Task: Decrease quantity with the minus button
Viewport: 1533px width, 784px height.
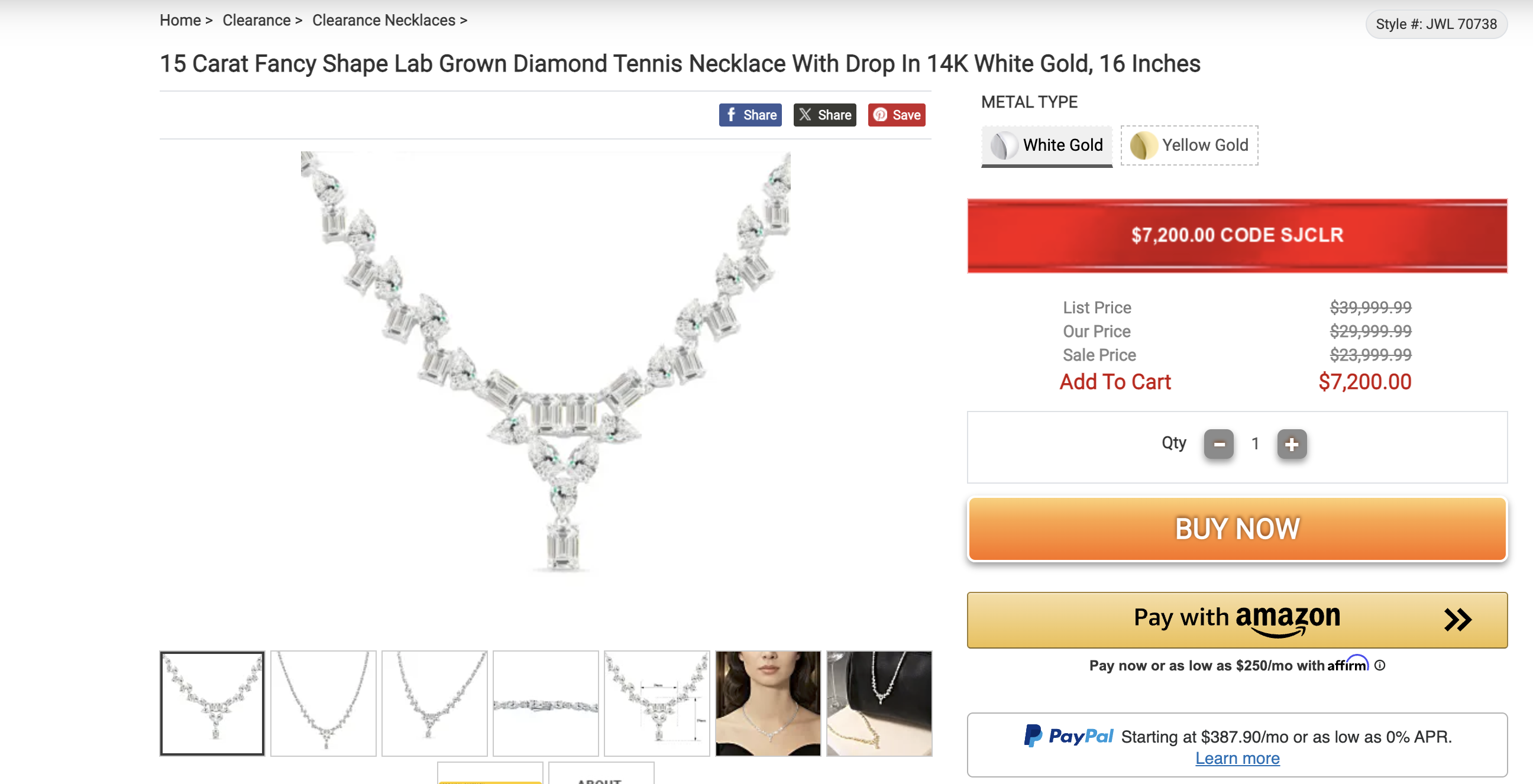Action: [x=1218, y=444]
